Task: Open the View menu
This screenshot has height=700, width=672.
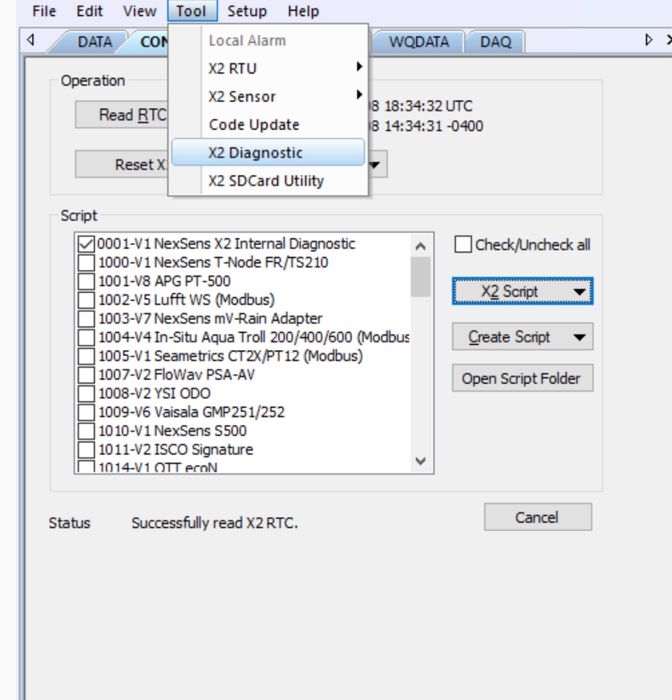Action: (x=140, y=11)
